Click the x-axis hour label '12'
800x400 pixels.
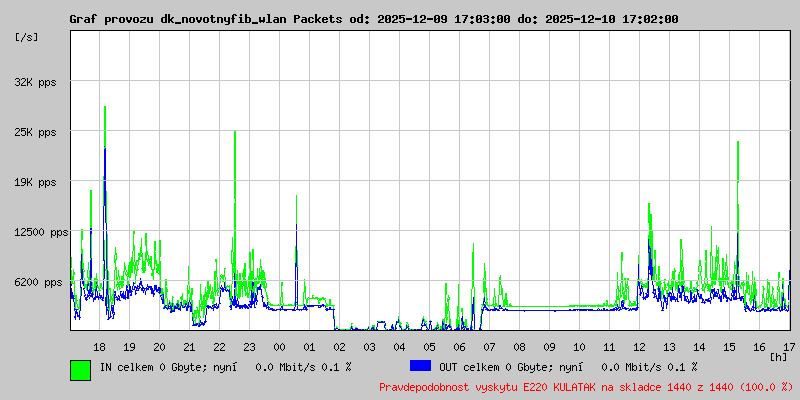click(639, 347)
